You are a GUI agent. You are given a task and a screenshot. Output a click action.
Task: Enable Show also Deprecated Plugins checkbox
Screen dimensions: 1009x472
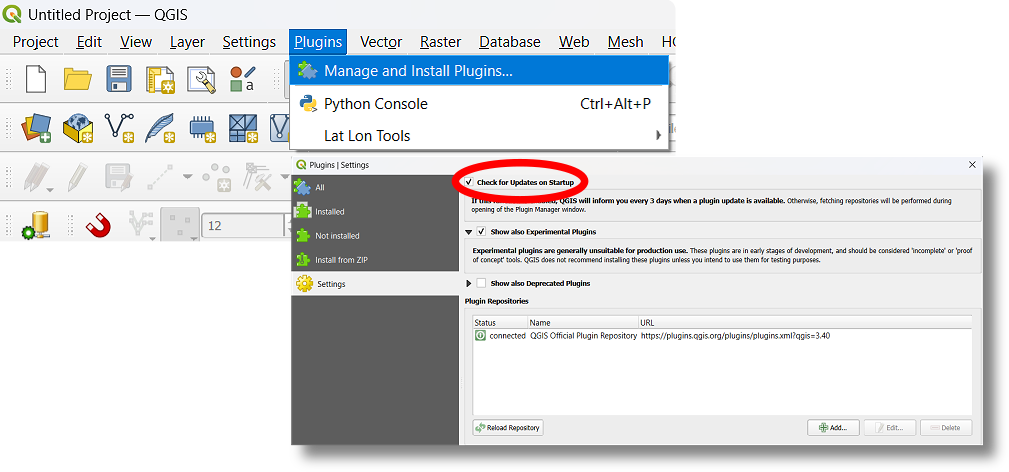point(481,283)
